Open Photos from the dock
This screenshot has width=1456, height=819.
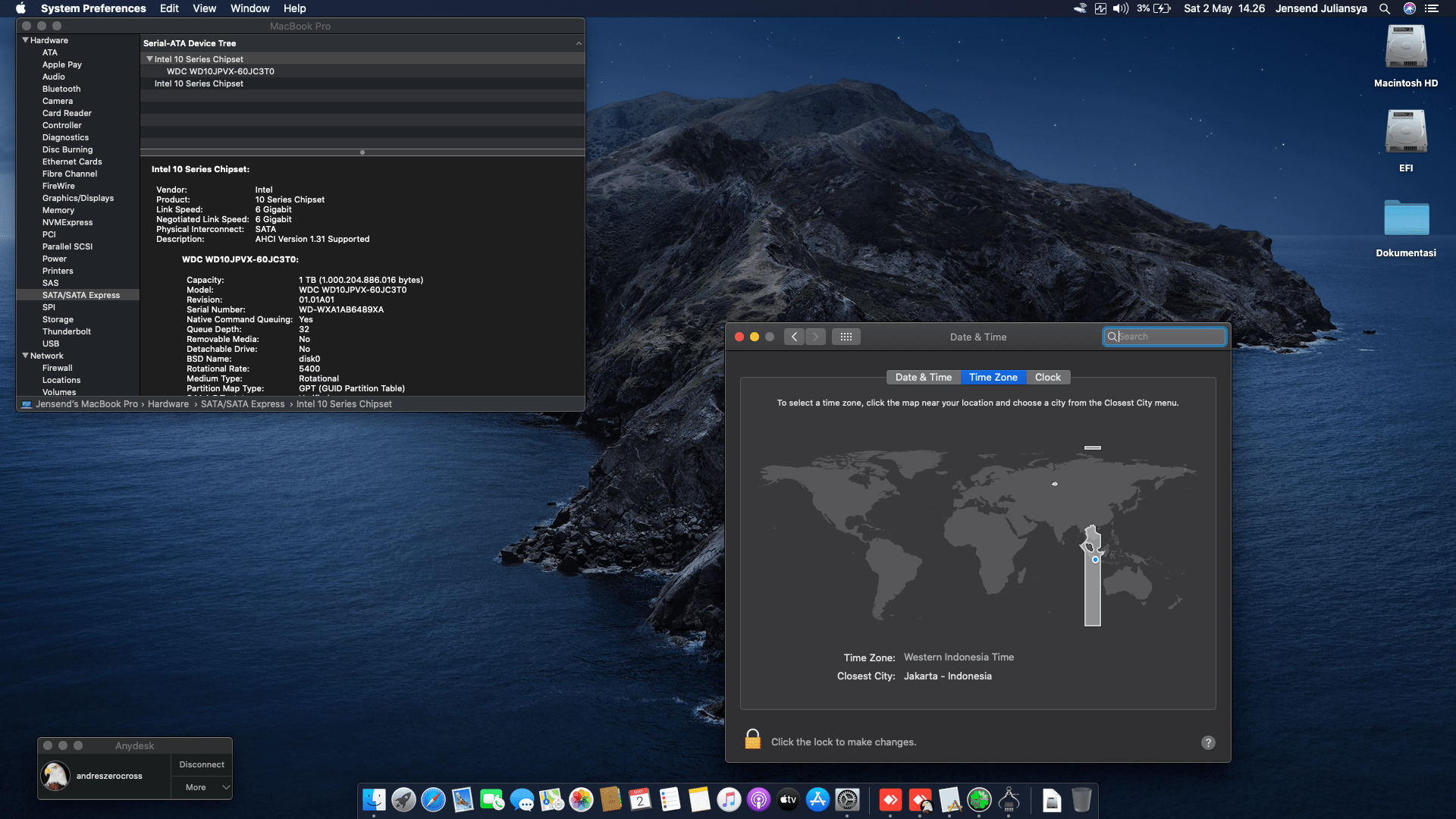coord(581,800)
